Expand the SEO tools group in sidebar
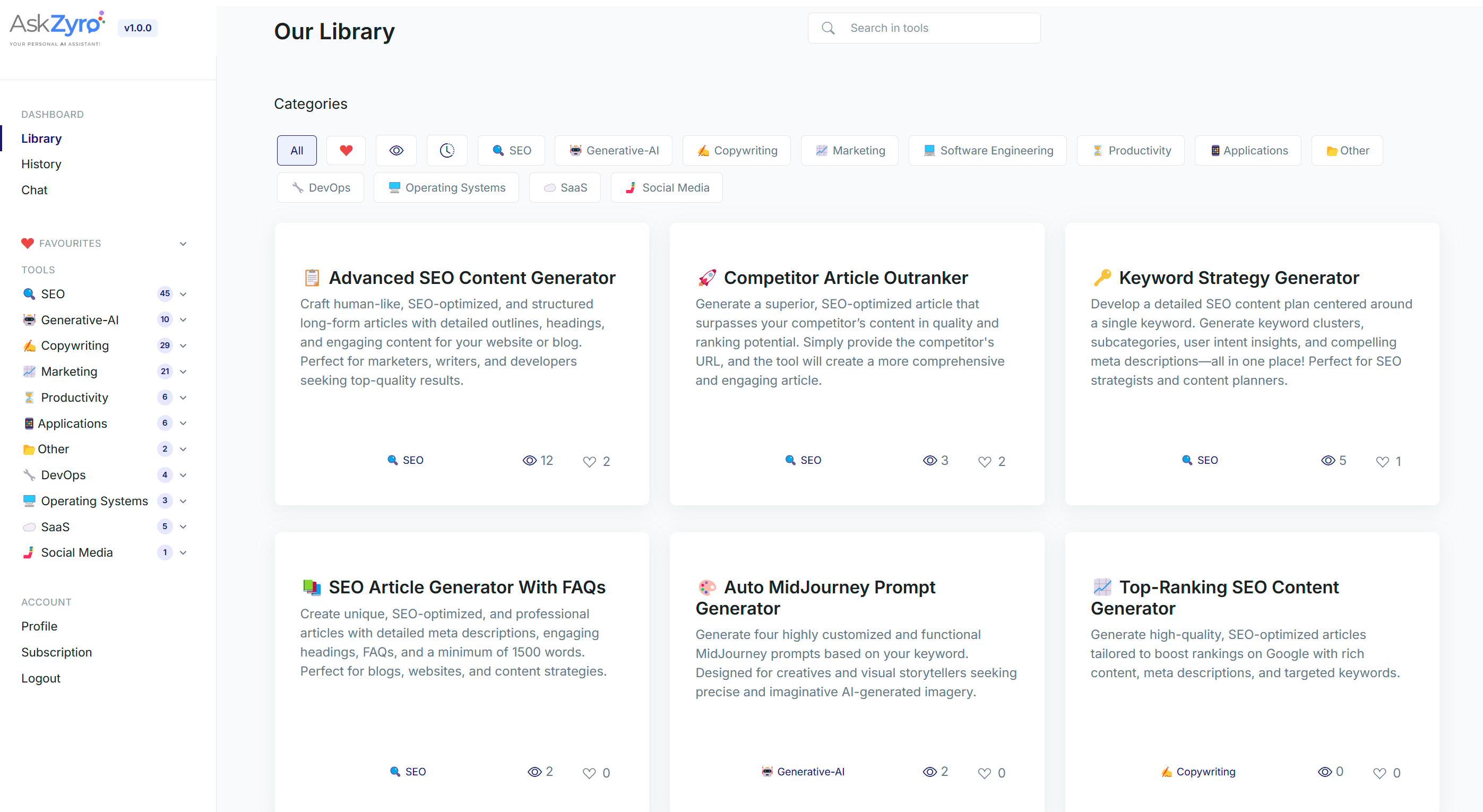1483x812 pixels. (183, 294)
